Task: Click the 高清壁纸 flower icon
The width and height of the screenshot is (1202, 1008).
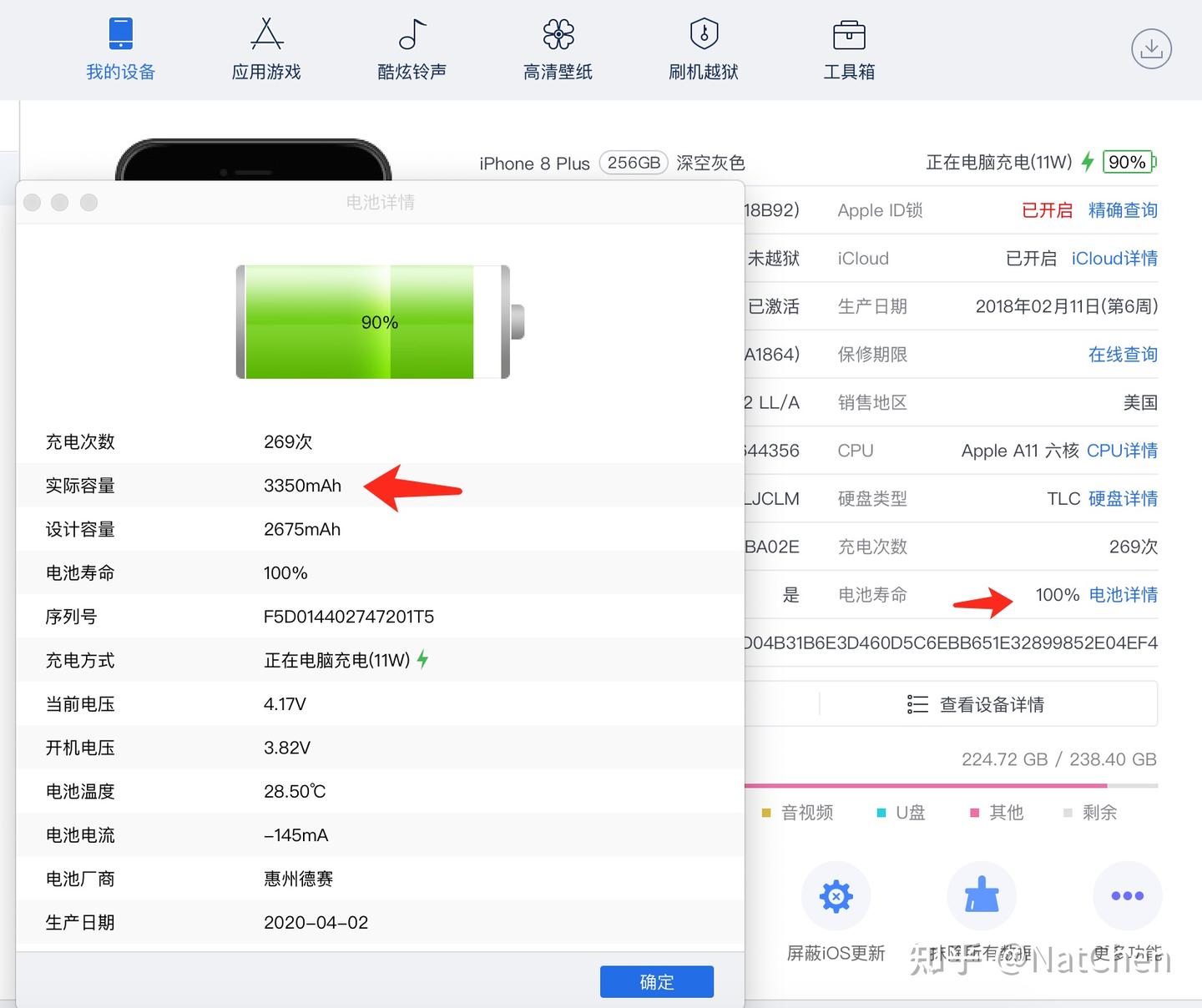Action: (x=558, y=34)
